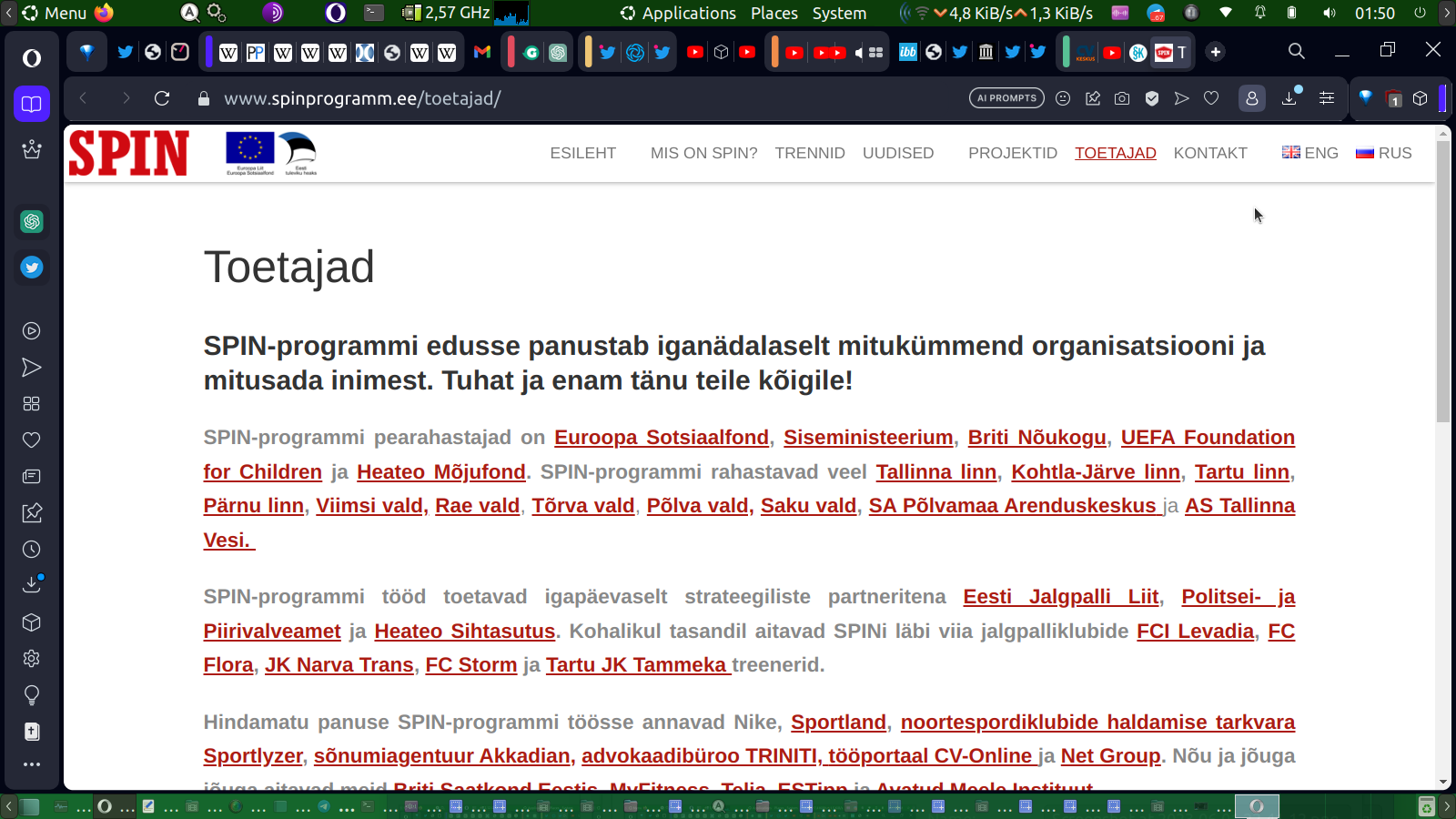Click the Opera bookmarks book sidebar icon
Screen dimensions: 1456x819
(x=32, y=104)
